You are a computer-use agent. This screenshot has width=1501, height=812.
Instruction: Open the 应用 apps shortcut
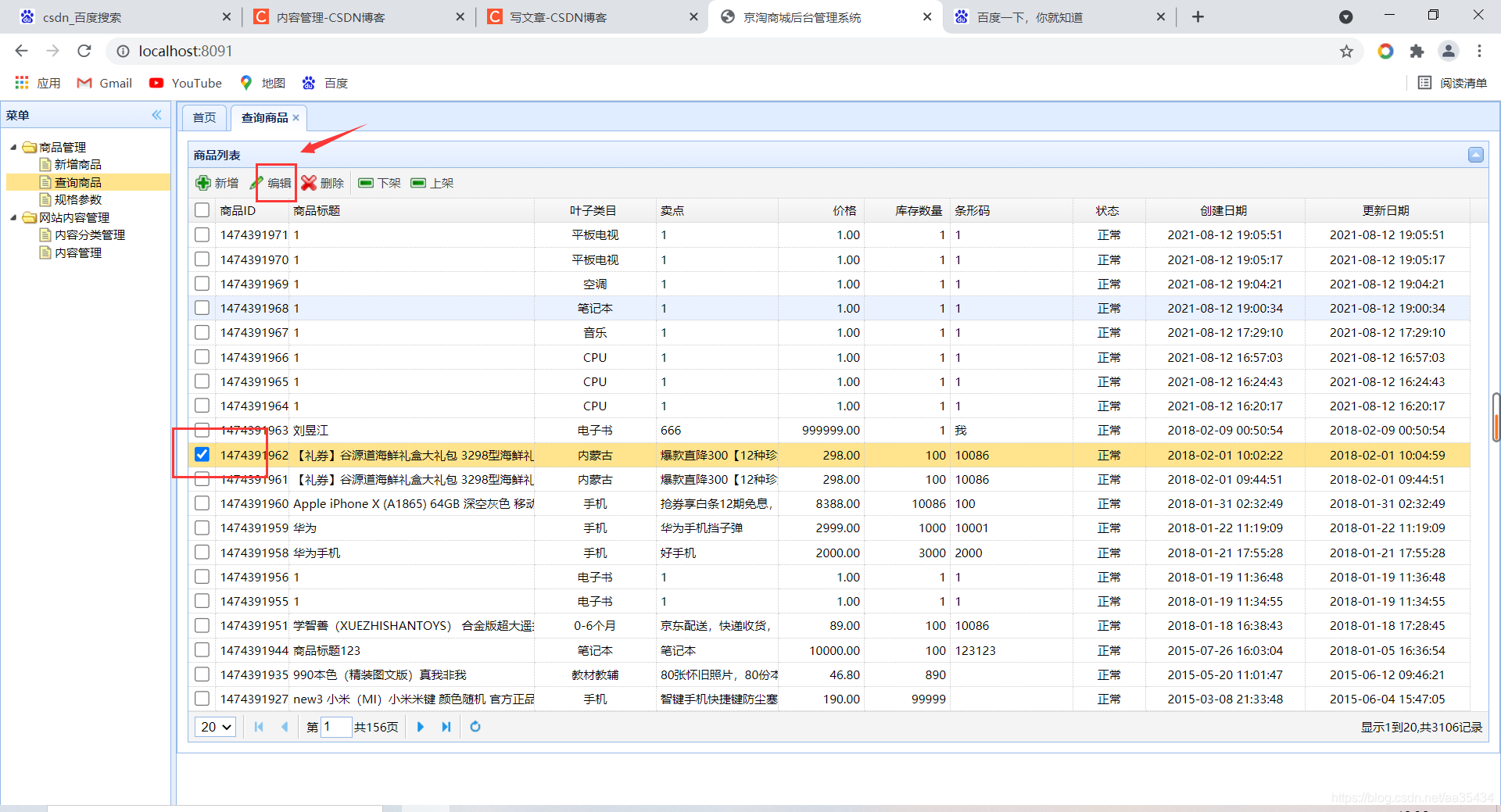tap(38, 83)
